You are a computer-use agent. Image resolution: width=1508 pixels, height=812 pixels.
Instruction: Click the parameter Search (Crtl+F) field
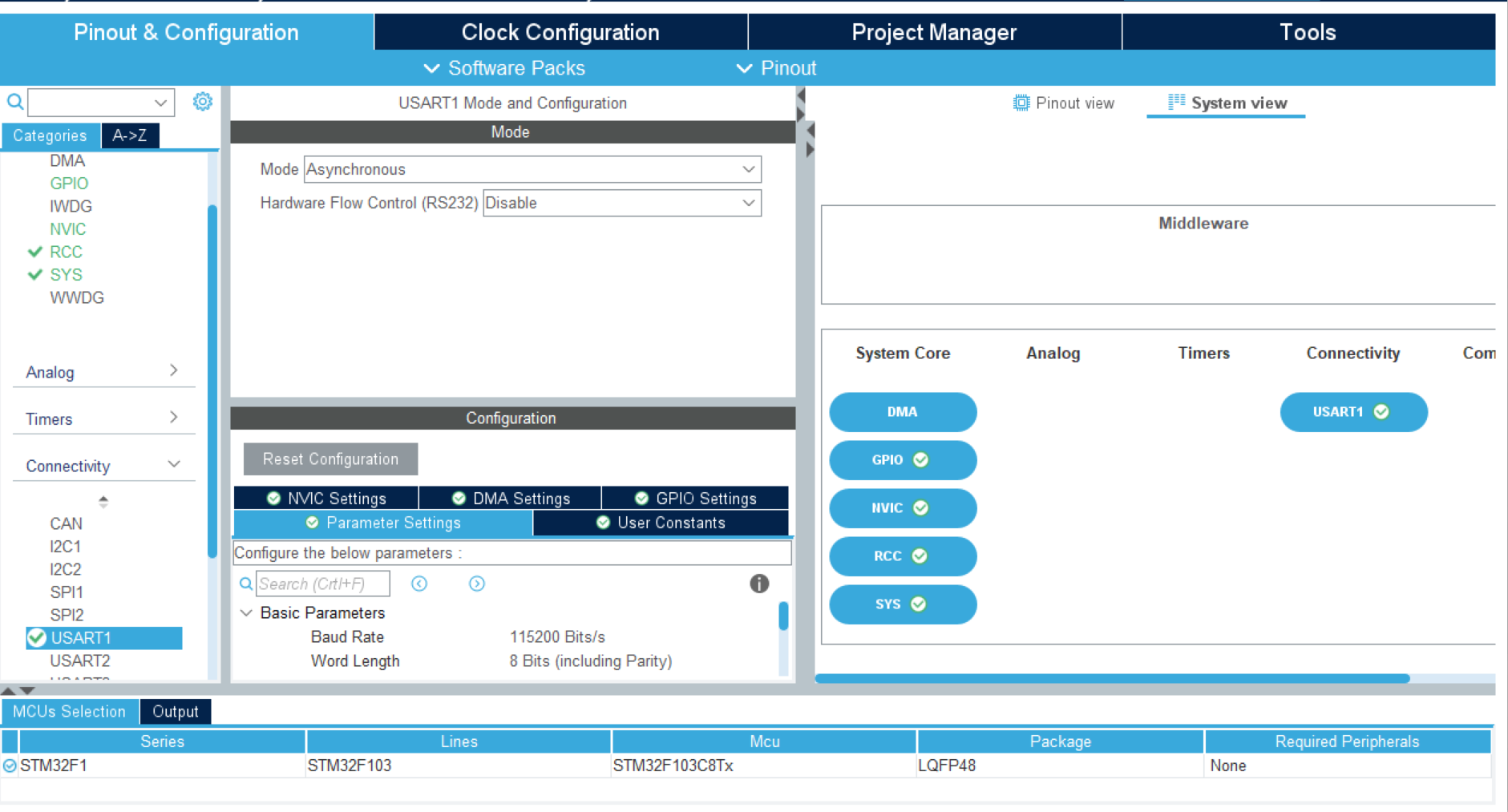[323, 584]
